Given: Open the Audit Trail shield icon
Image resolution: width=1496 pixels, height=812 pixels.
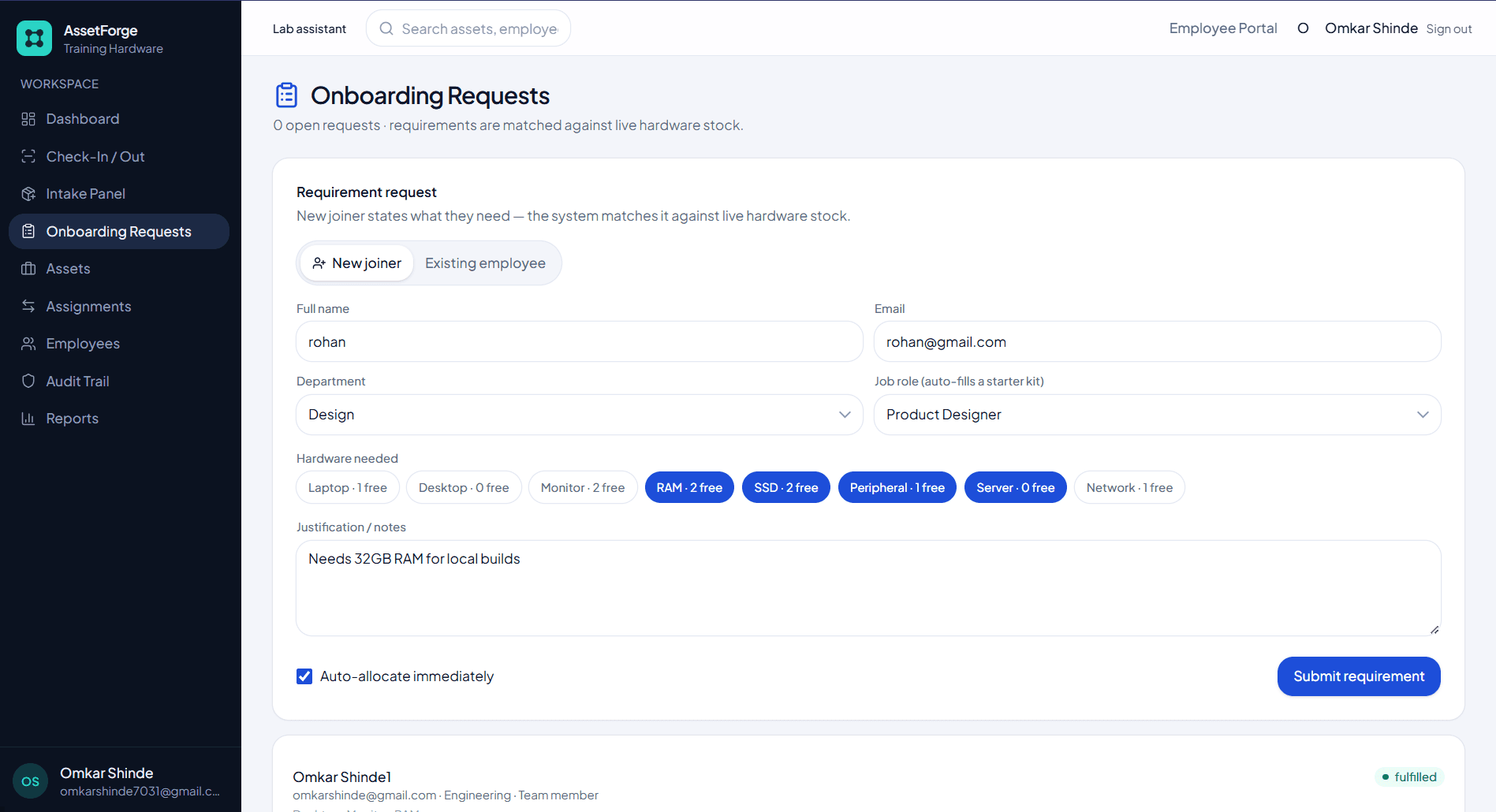Looking at the screenshot, I should click(x=28, y=381).
